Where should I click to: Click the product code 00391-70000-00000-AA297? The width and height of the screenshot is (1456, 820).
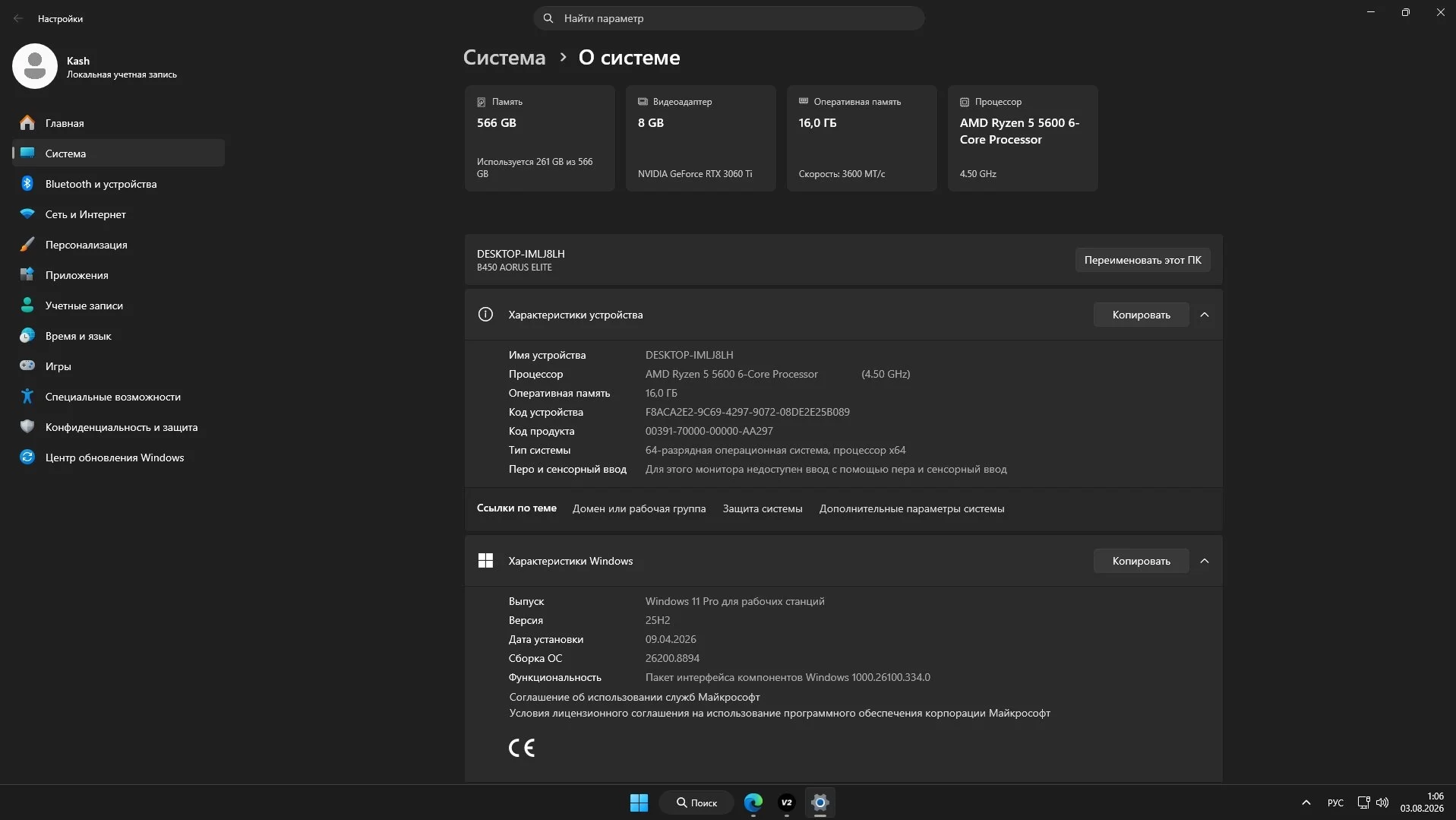[709, 431]
